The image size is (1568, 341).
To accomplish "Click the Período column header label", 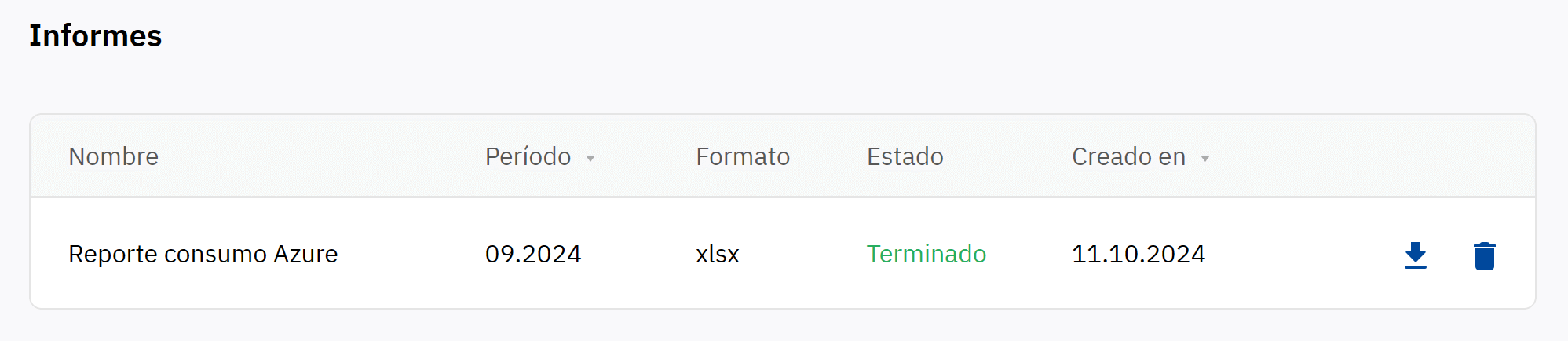I will (528, 156).
